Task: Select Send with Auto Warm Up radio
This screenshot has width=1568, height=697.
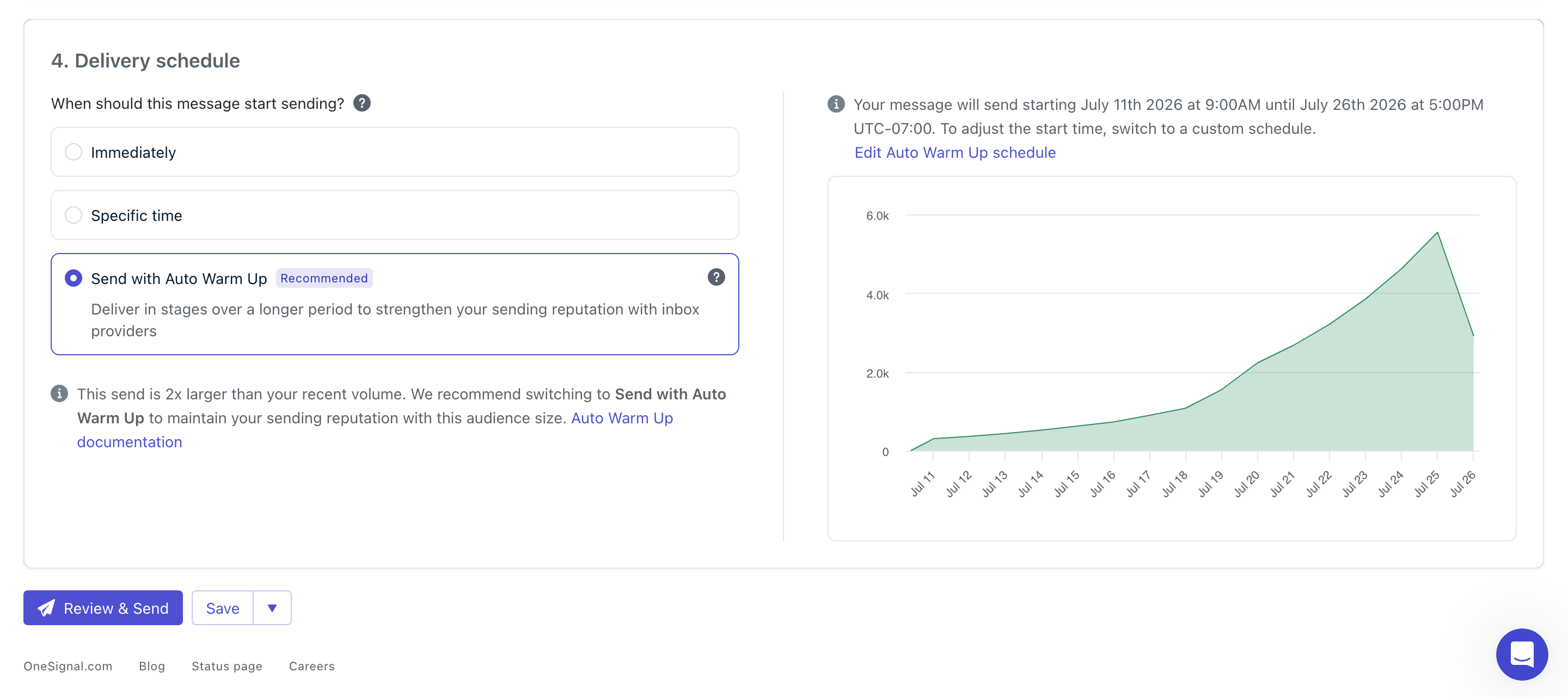Action: [73, 279]
